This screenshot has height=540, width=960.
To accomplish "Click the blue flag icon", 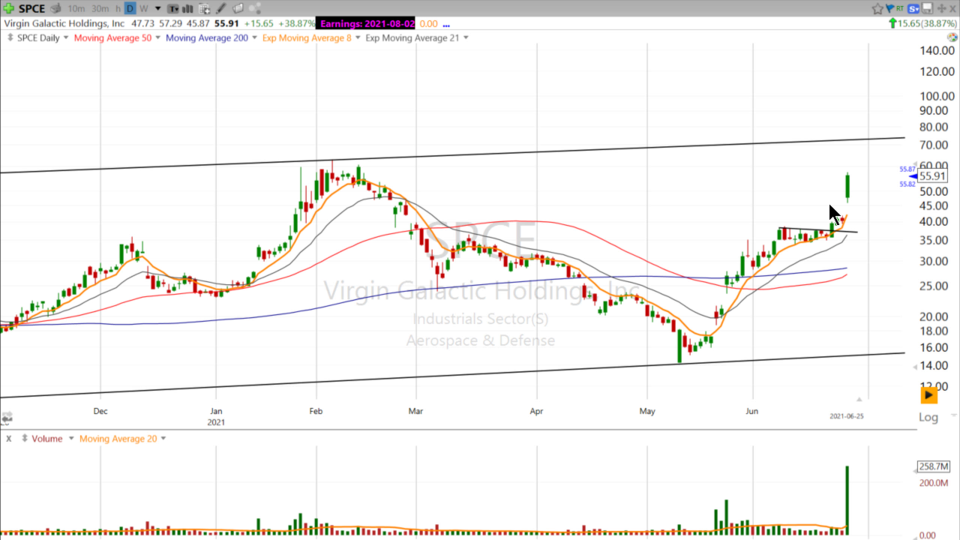I will (x=890, y=9).
